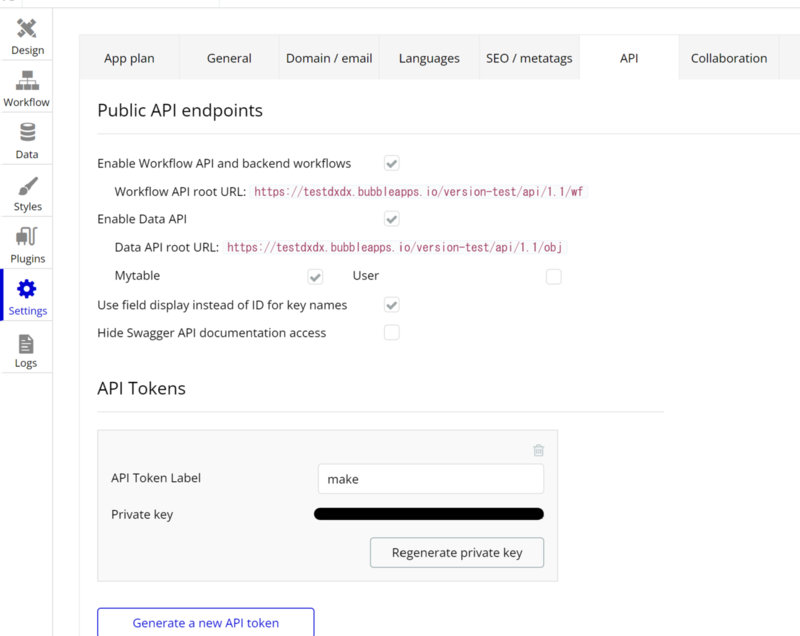Image resolution: width=800 pixels, height=636 pixels.
Task: Open the Plugins section
Action: click(27, 245)
